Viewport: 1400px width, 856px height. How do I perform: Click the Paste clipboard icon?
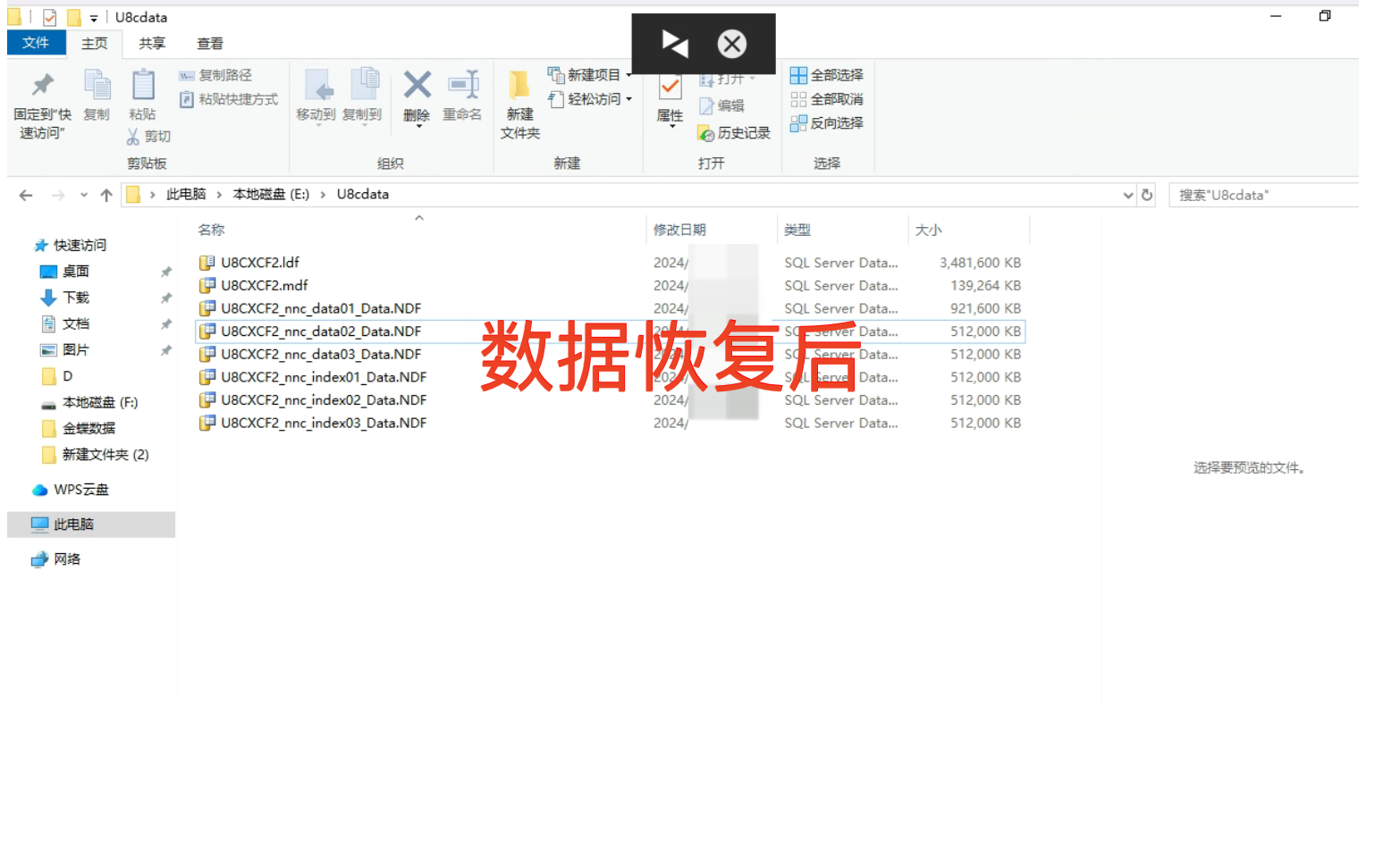tap(143, 86)
